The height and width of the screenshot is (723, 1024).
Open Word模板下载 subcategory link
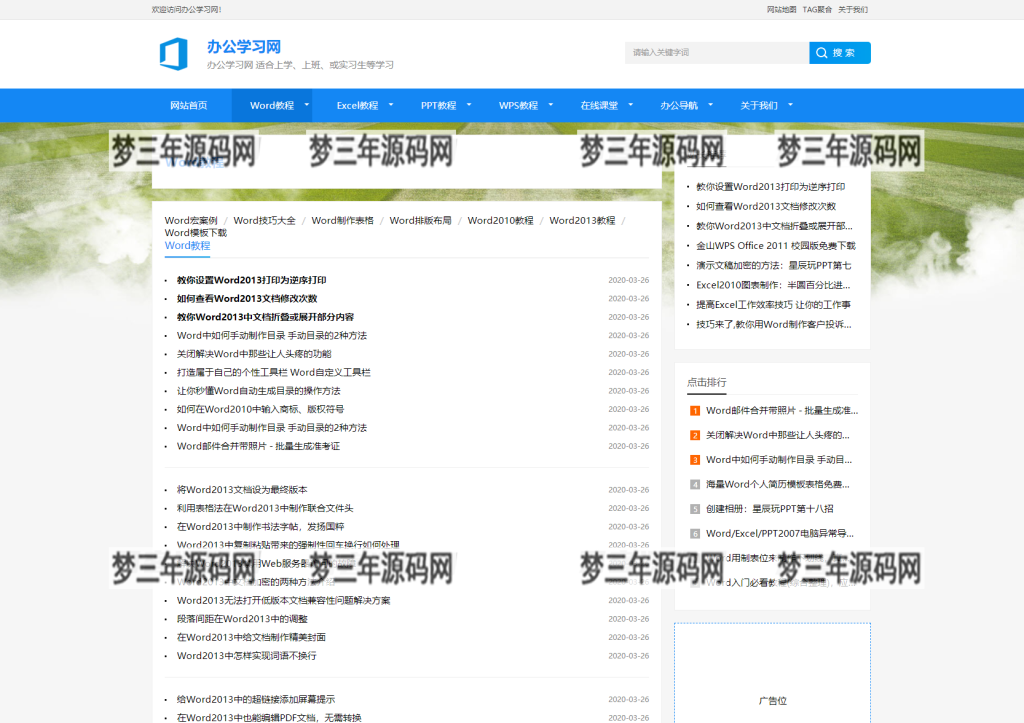(x=196, y=233)
